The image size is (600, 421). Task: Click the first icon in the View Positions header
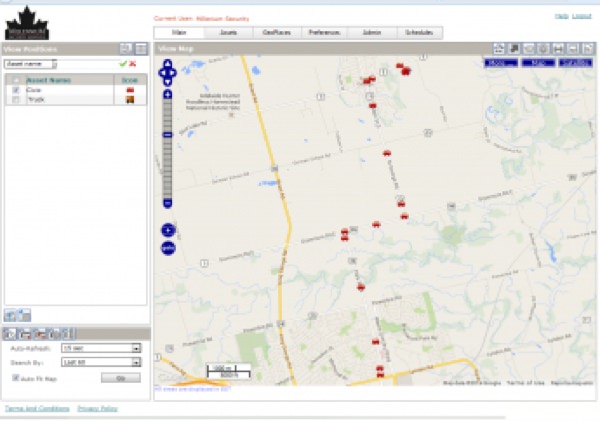point(126,49)
